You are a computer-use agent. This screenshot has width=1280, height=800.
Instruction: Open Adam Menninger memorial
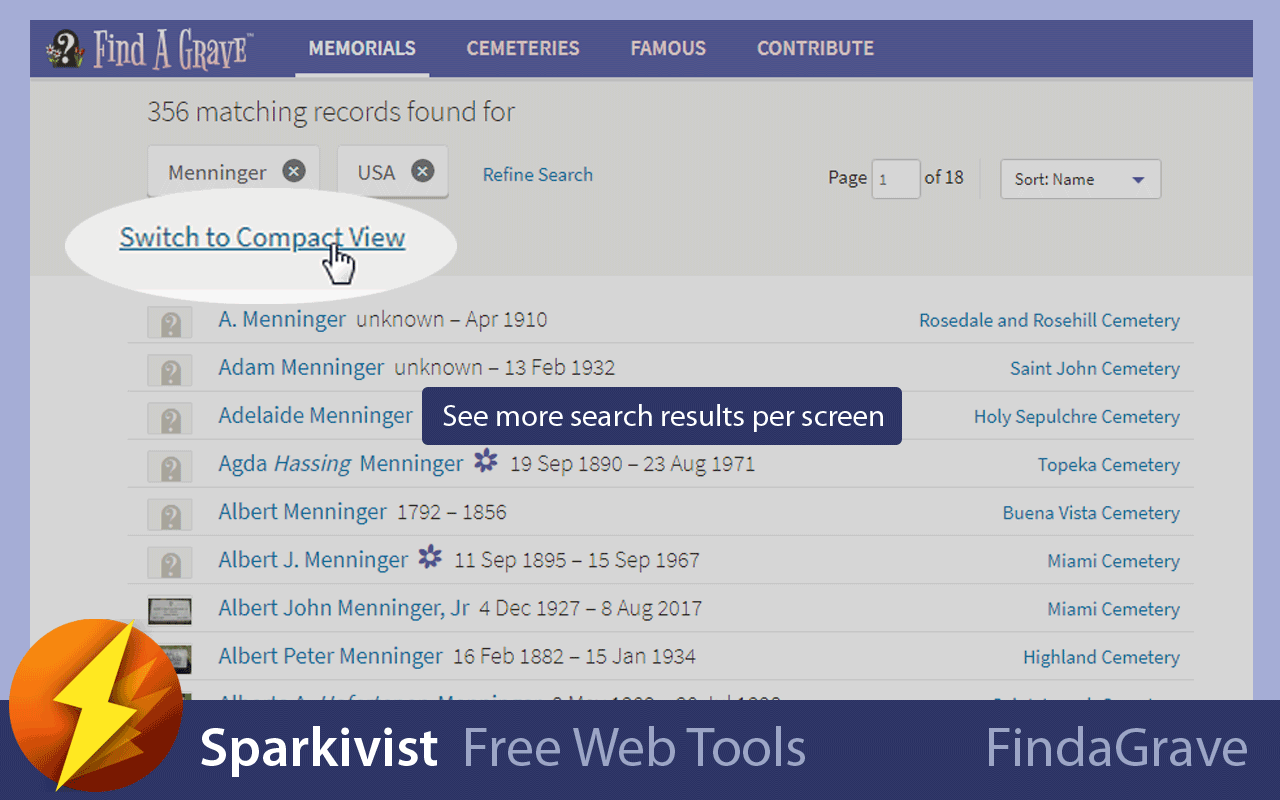coord(301,368)
